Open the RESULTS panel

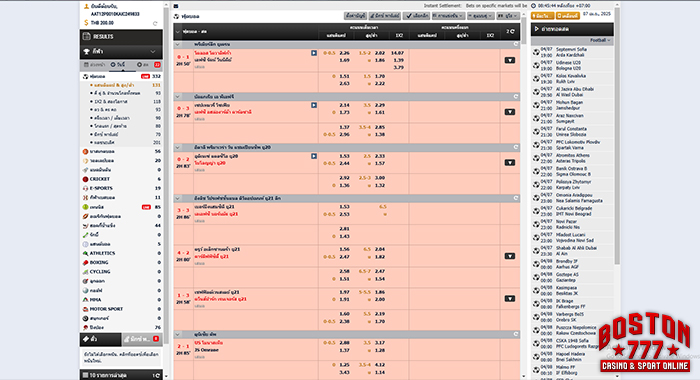coord(121,37)
